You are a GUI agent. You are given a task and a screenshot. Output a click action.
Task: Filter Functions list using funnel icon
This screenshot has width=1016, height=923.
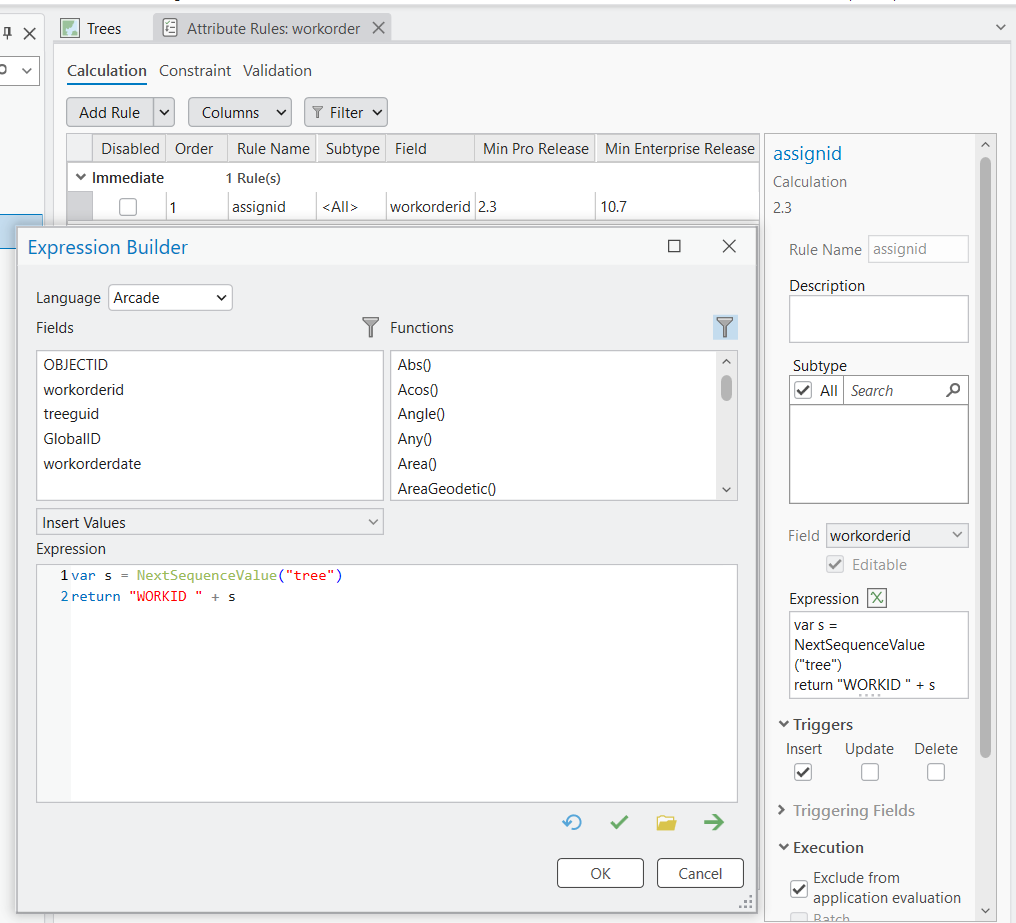(x=725, y=327)
